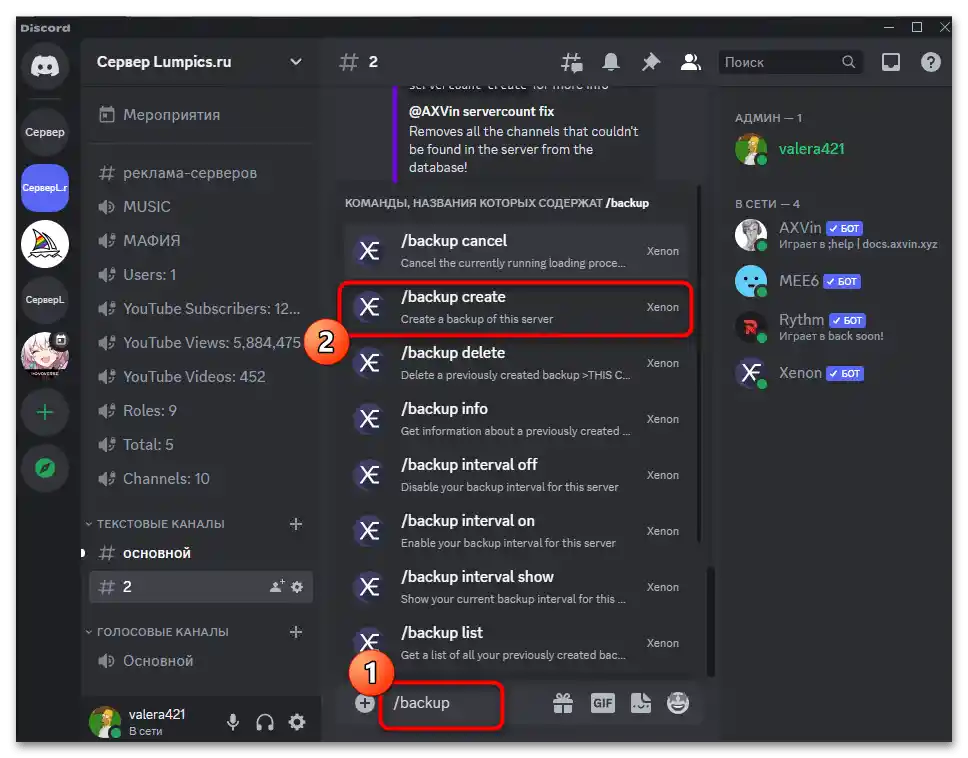
Task: Toggle microphone mute
Action: (x=233, y=722)
